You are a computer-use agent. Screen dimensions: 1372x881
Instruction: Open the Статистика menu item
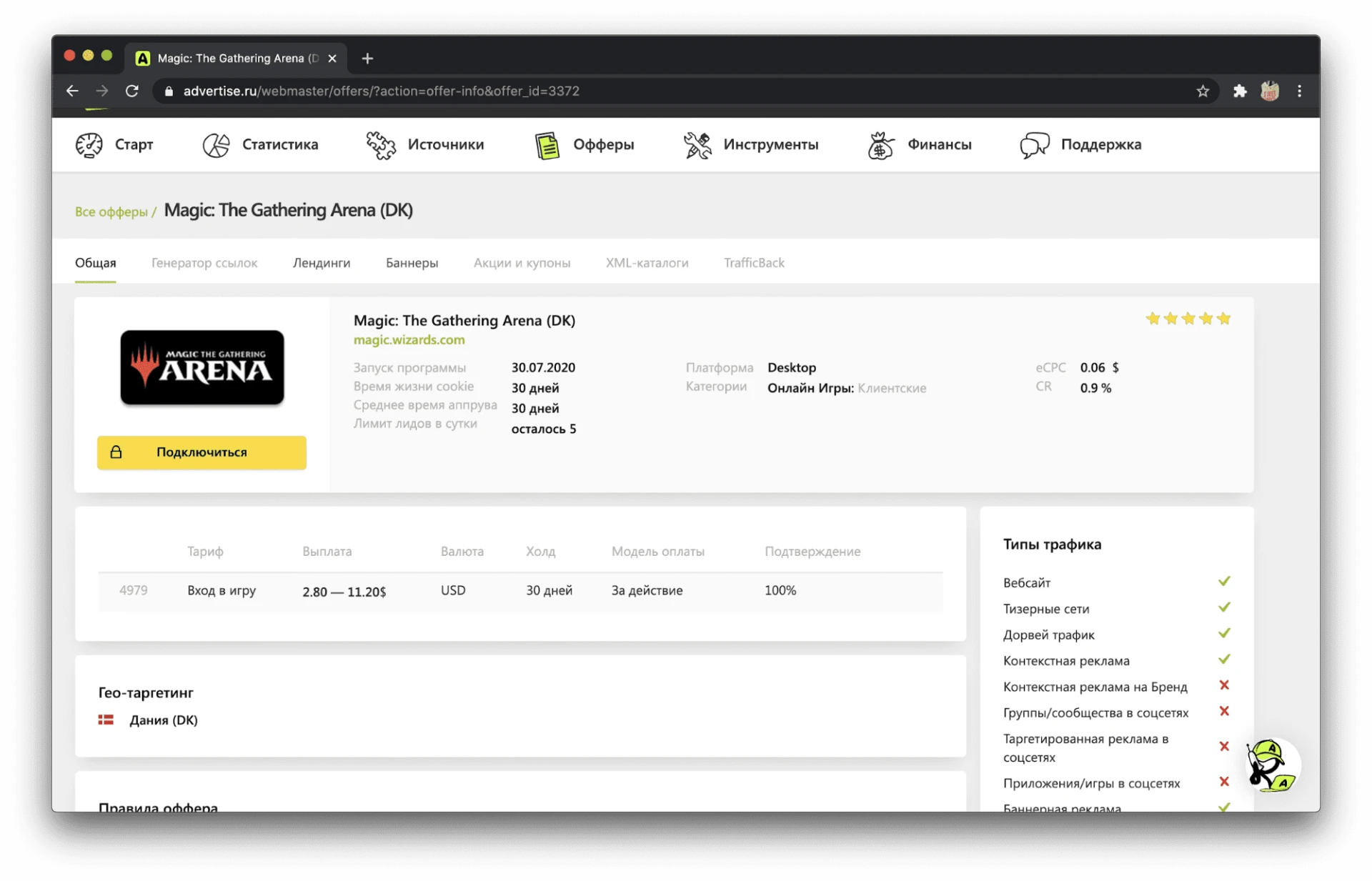click(x=280, y=144)
